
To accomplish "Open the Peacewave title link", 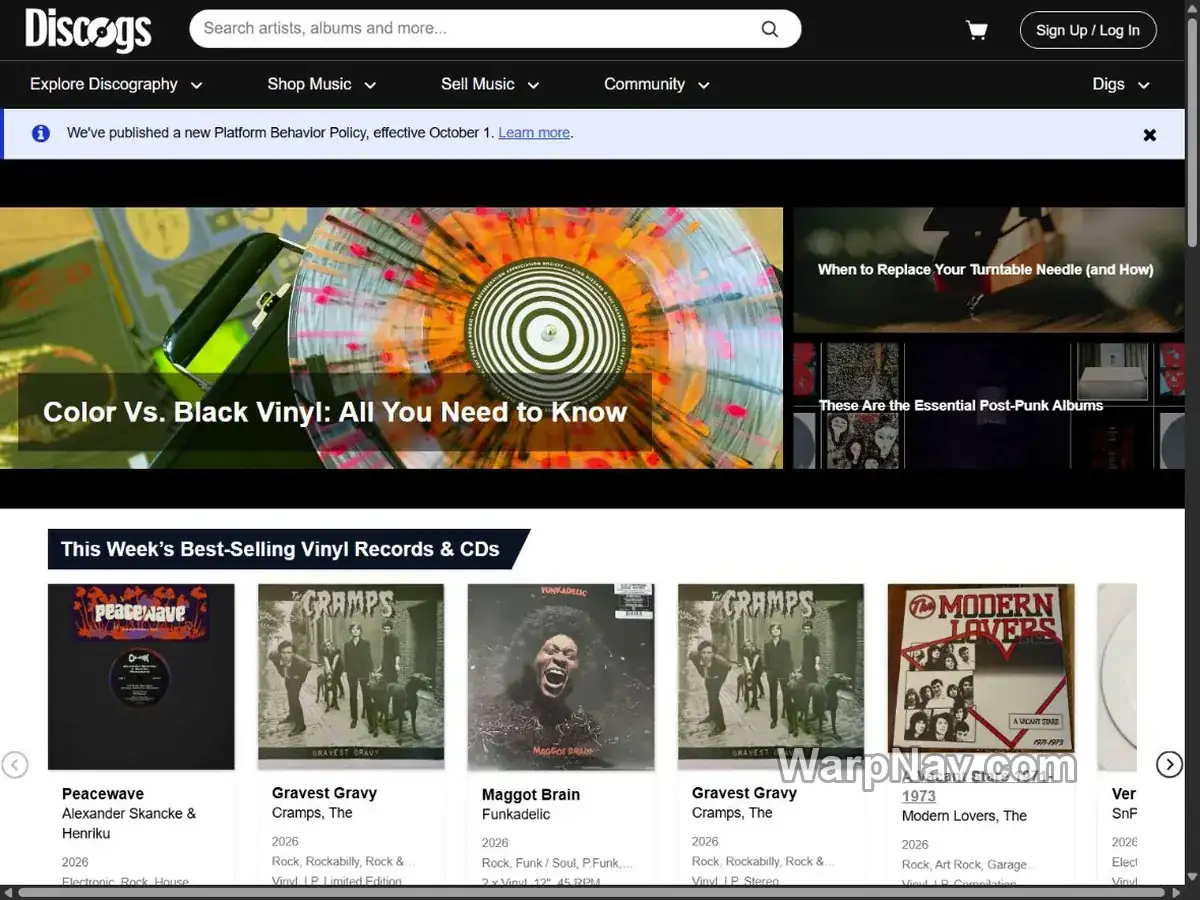I will 103,794.
